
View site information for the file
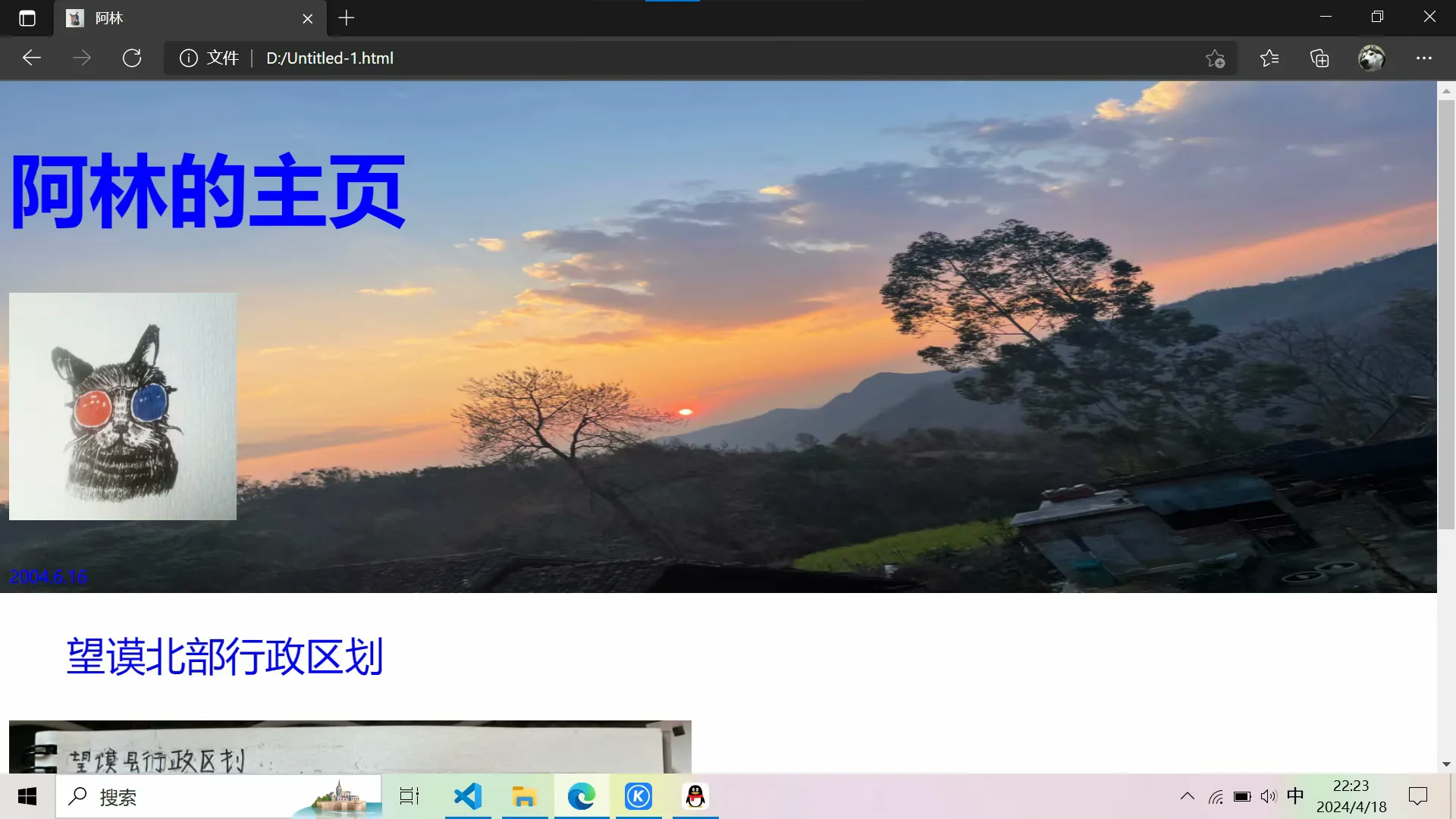(189, 58)
